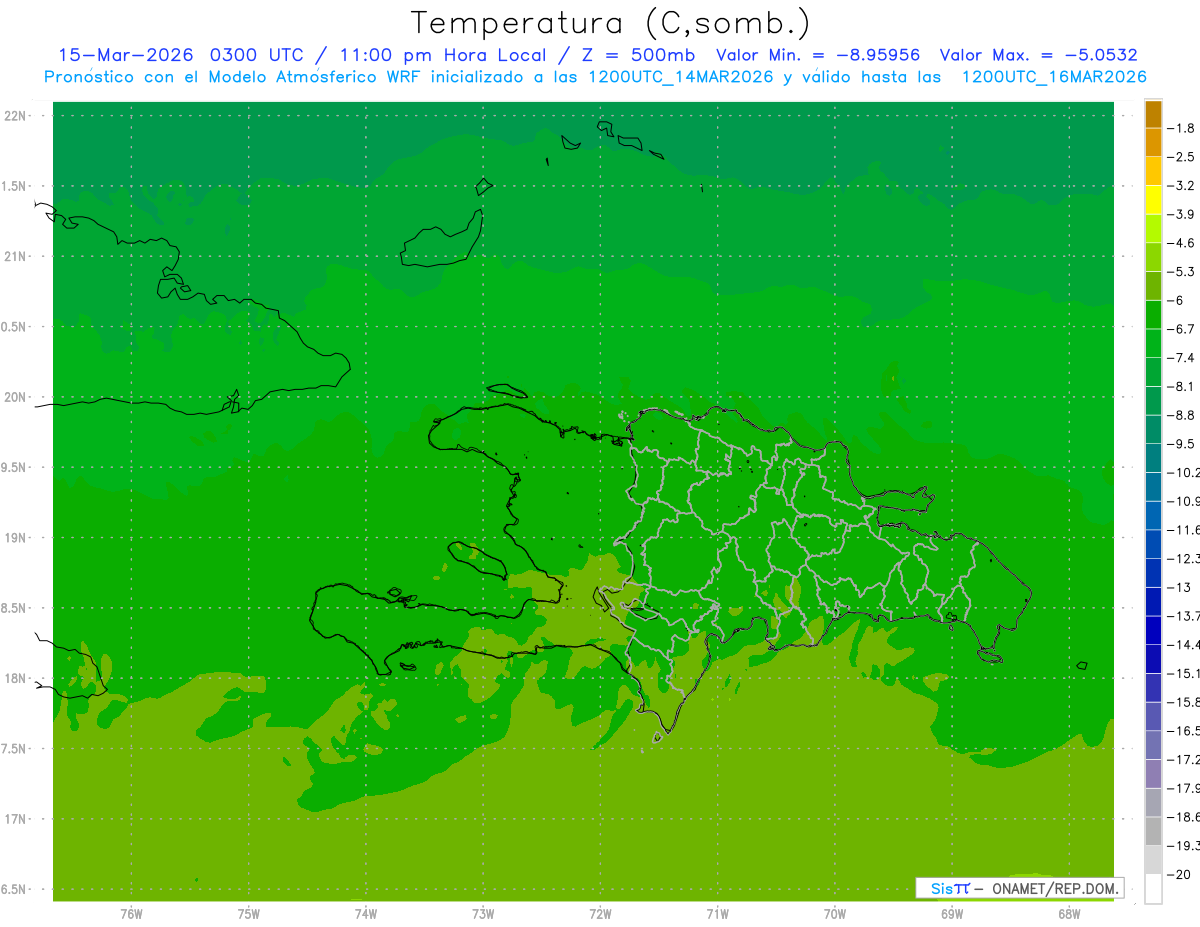The width and height of the screenshot is (1200, 927).
Task: Pick the bright yellow swatch in the colorbar
Action: point(1153,200)
